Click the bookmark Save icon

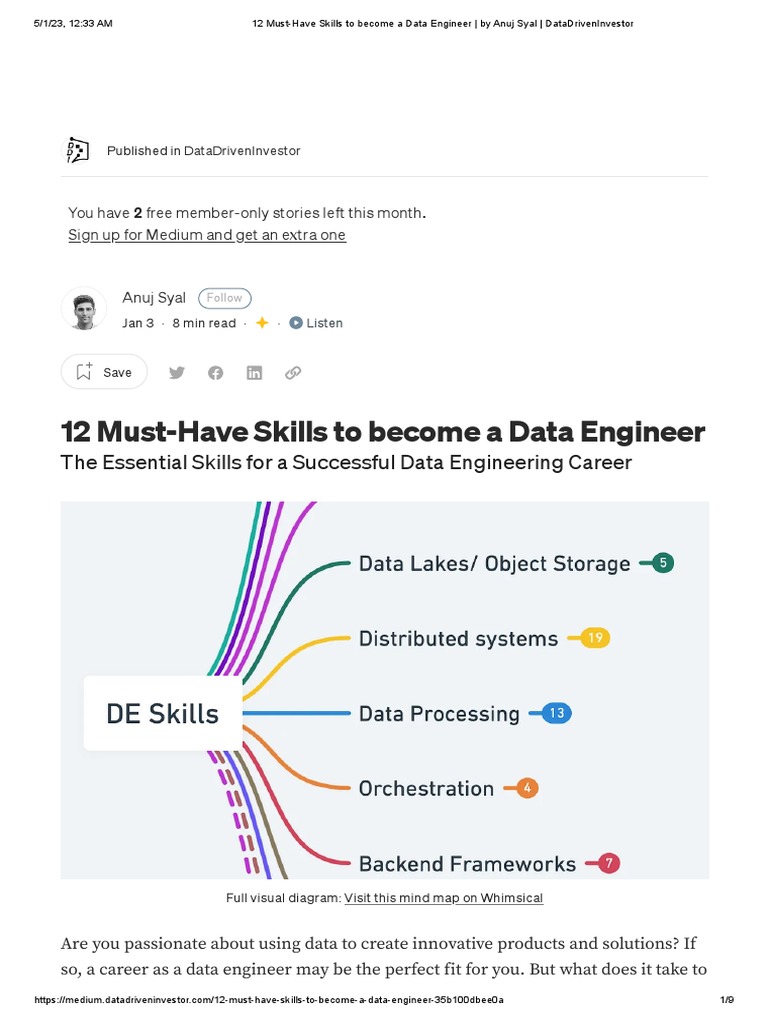[85, 372]
